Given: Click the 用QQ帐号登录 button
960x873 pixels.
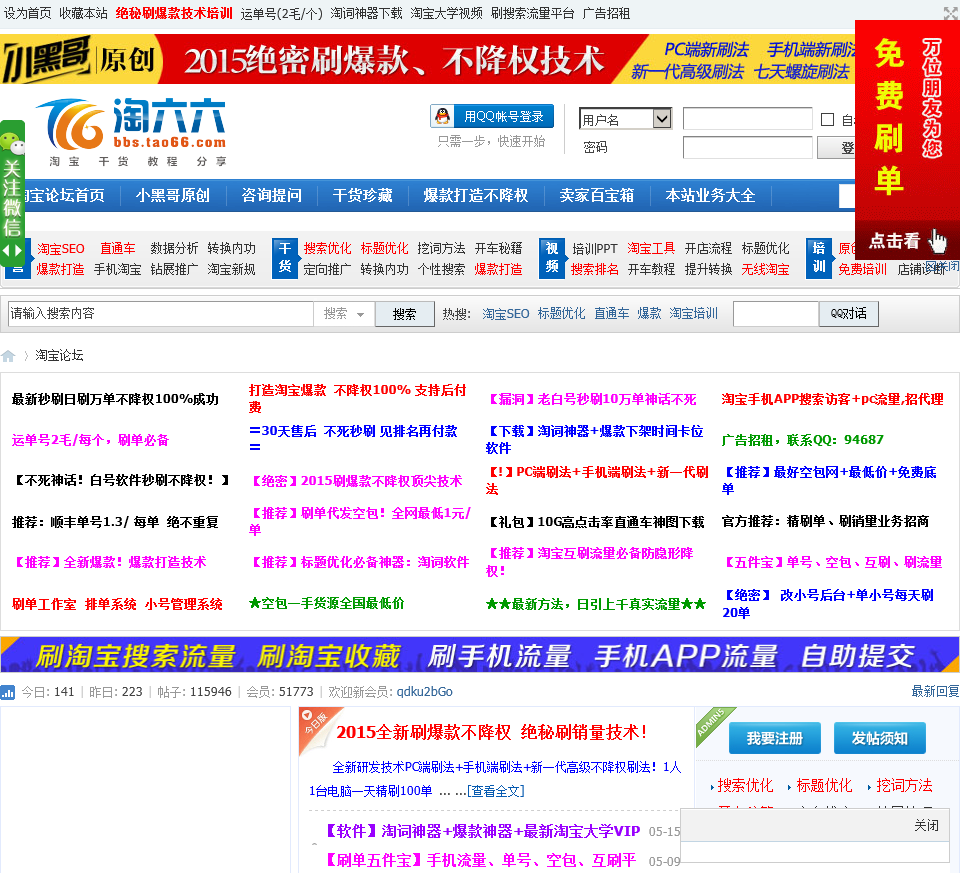Looking at the screenshot, I should point(492,116).
